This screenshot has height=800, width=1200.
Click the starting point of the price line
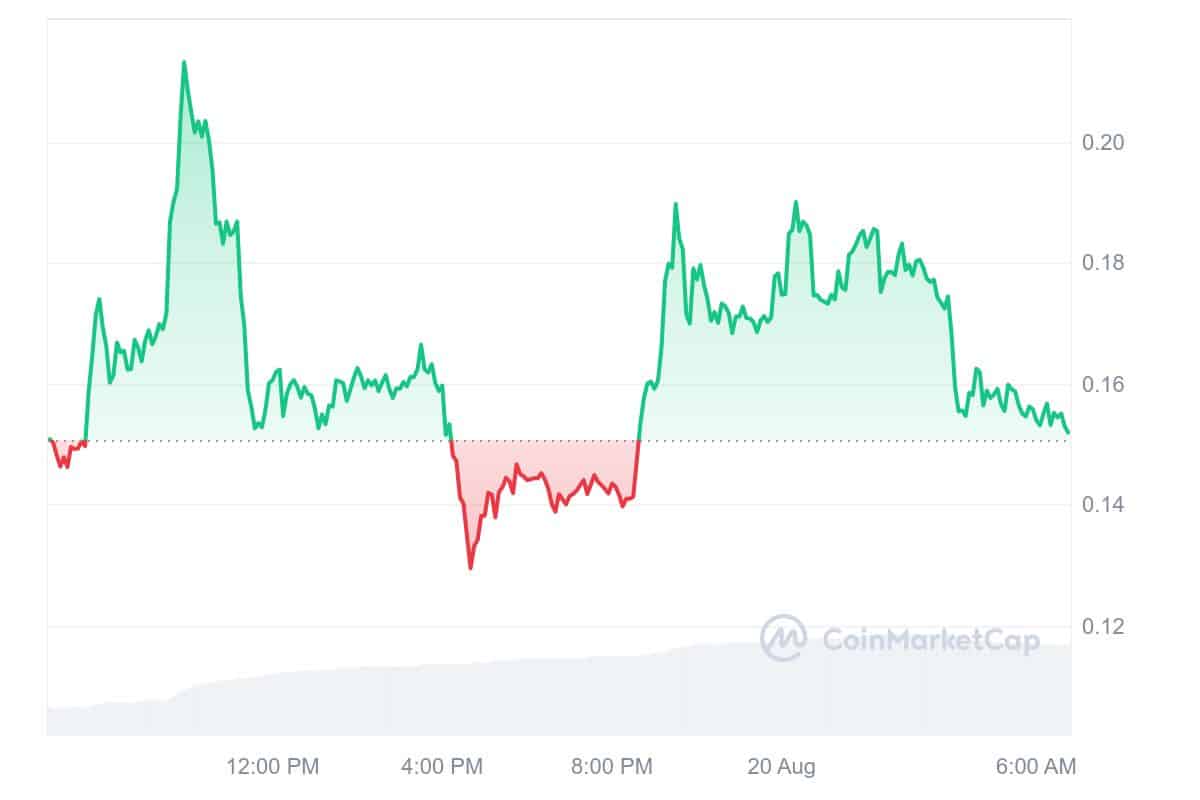pos(49,438)
